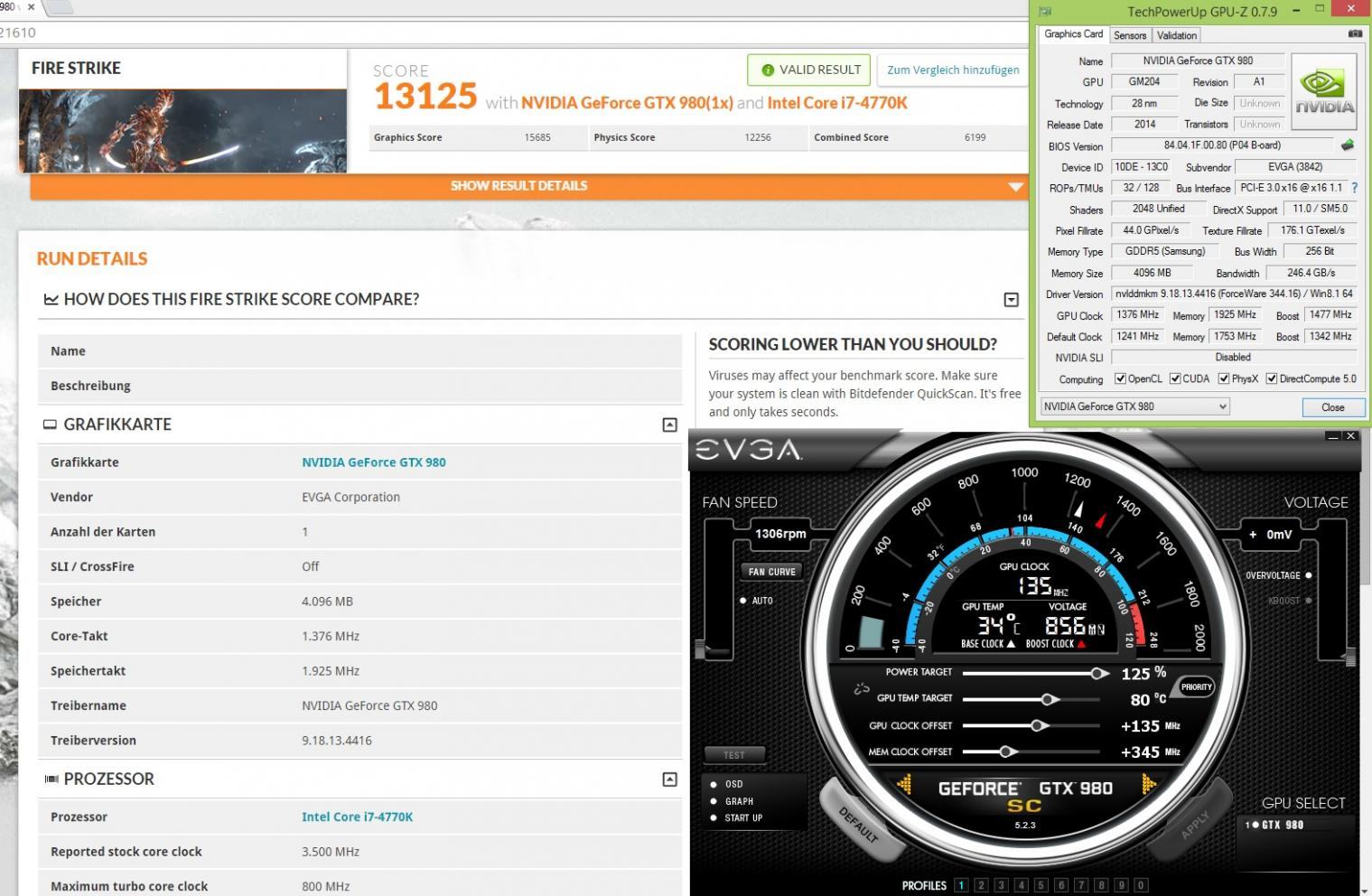
Task: Select profile slot 9 in EVGA Precision
Action: (1120, 885)
